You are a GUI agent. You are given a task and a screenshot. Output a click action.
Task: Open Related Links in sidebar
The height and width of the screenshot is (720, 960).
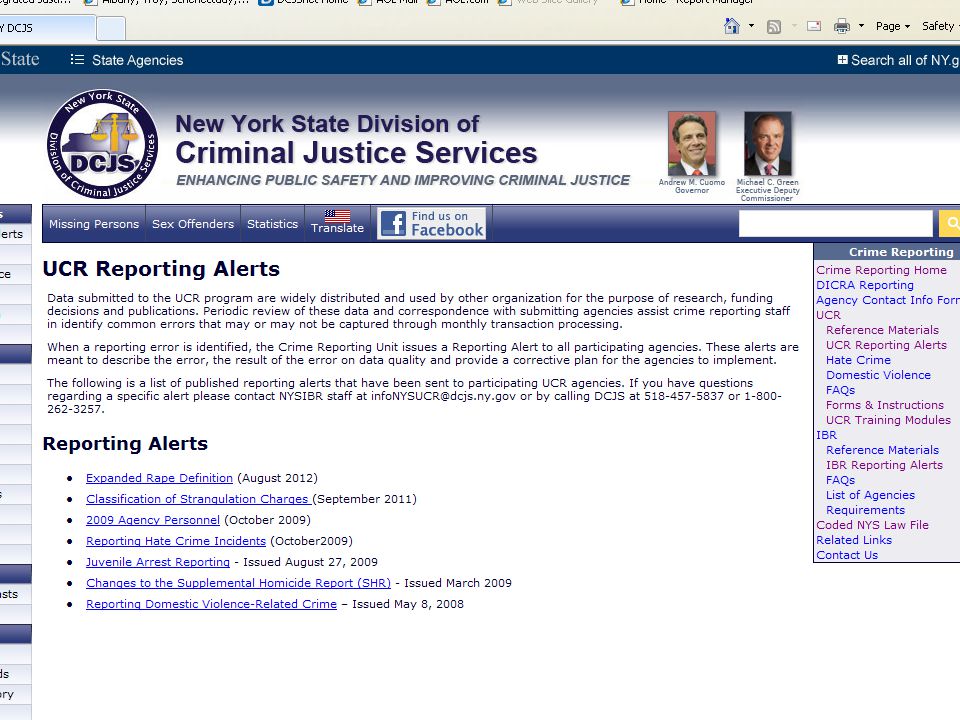click(x=853, y=540)
